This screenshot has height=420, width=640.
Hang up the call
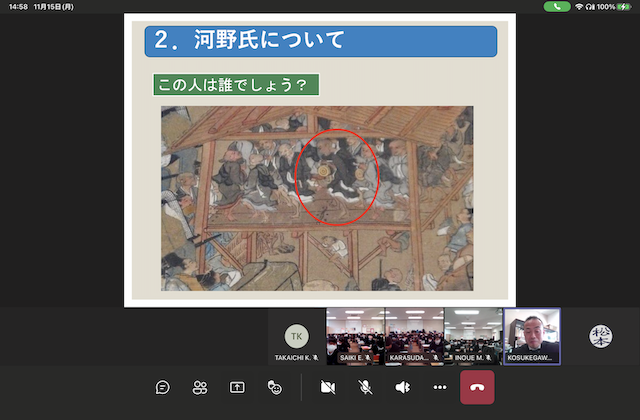477,387
